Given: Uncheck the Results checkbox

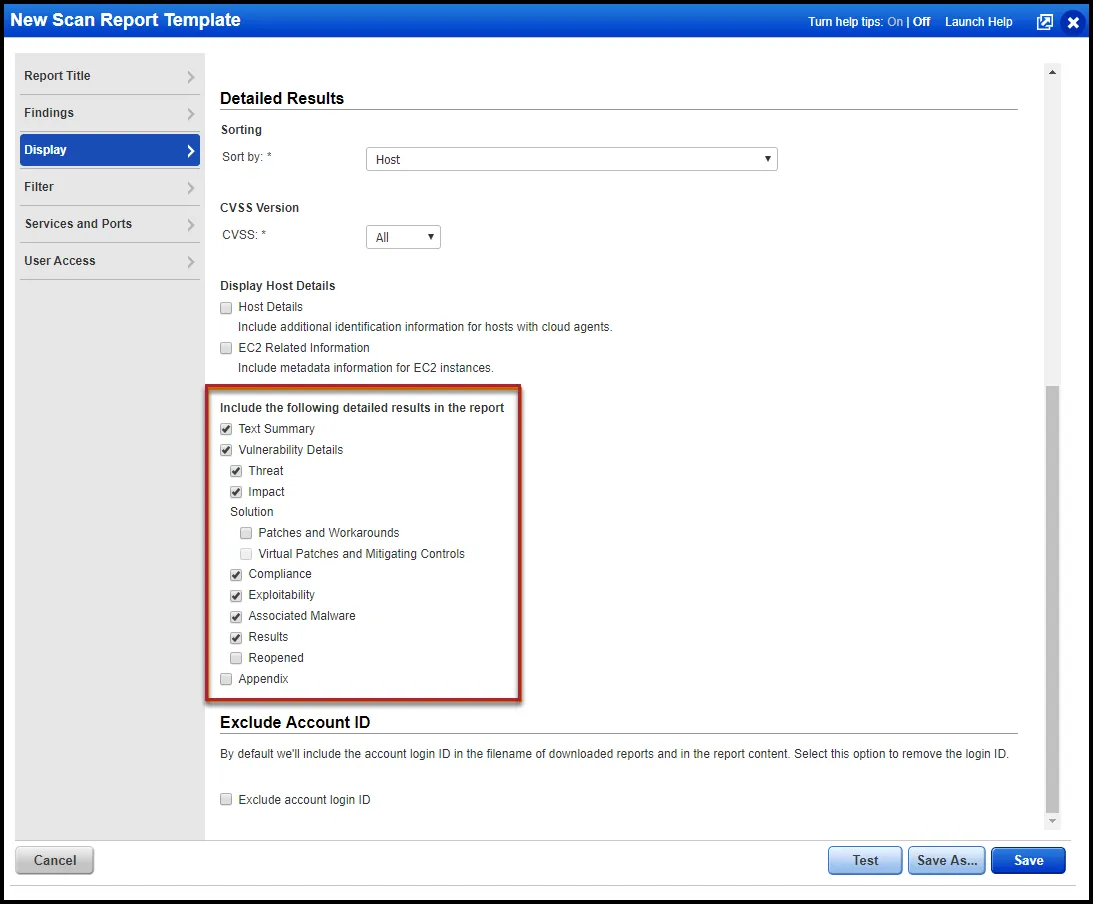Looking at the screenshot, I should click(x=236, y=637).
